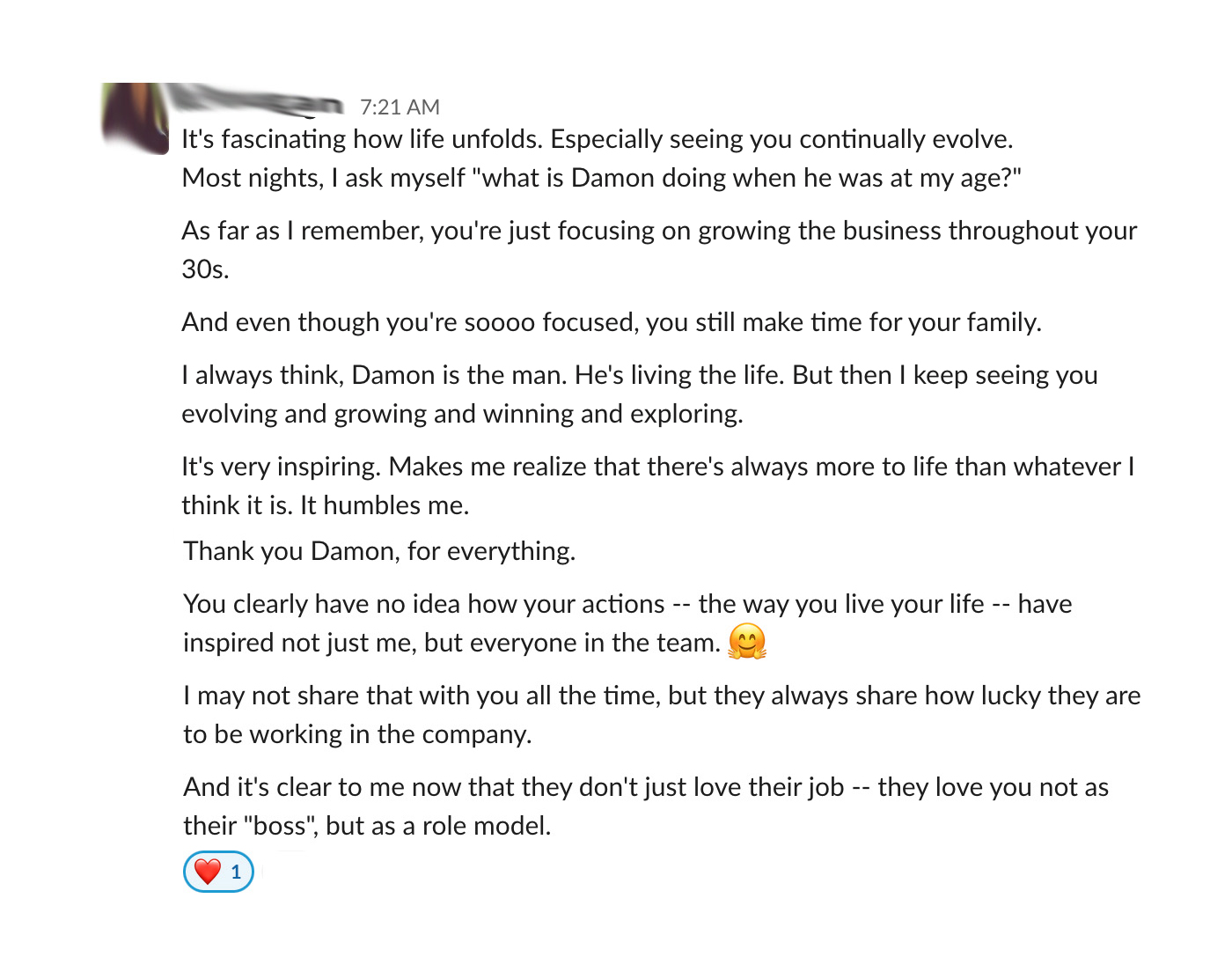Click the line 'I always think, Damon is the man'
The image size is (1232, 972).
[x=640, y=375]
